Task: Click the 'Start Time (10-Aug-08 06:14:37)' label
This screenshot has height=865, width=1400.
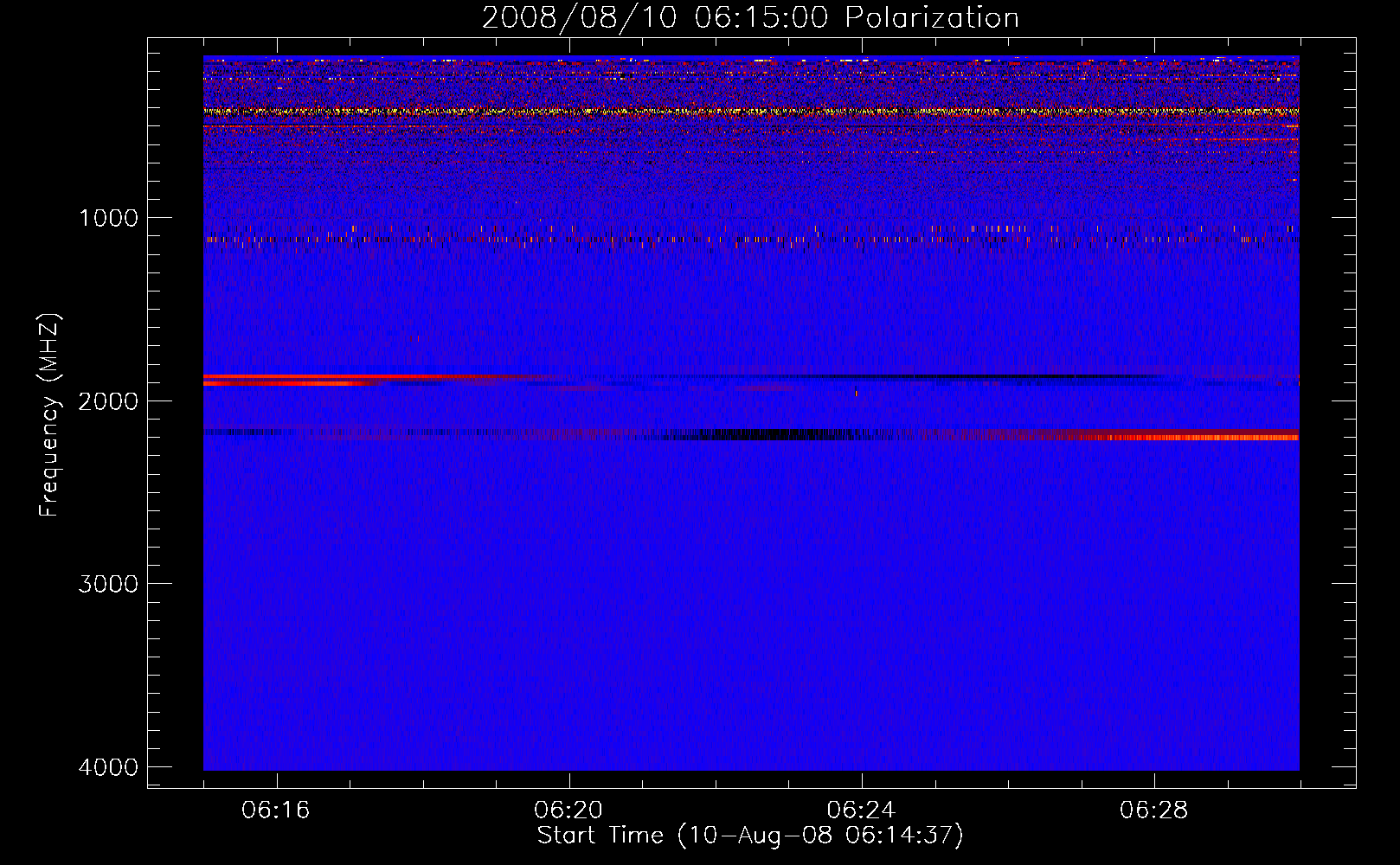Action: point(750,836)
